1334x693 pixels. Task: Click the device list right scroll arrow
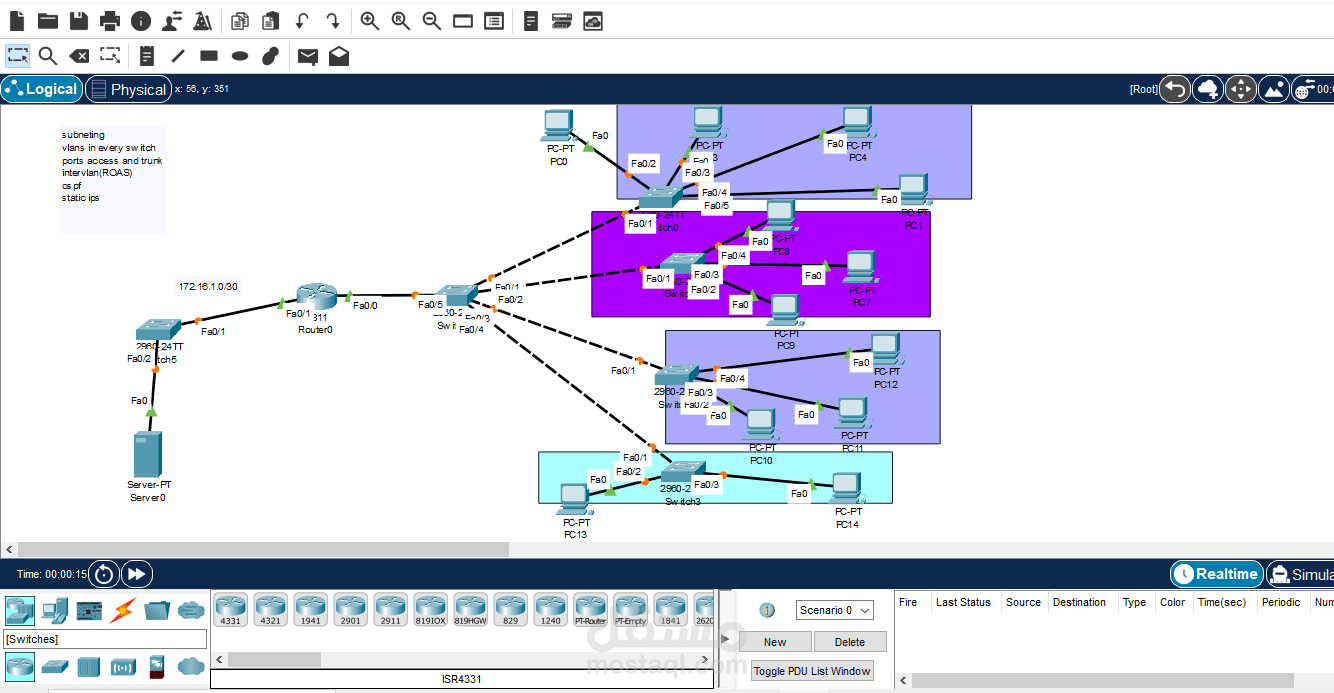click(x=705, y=660)
